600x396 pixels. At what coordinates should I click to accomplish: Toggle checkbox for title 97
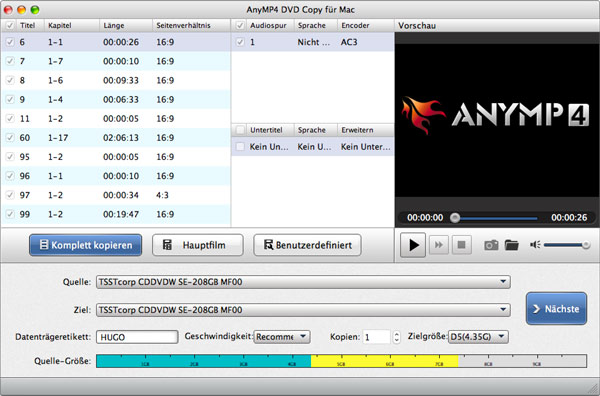coord(10,195)
